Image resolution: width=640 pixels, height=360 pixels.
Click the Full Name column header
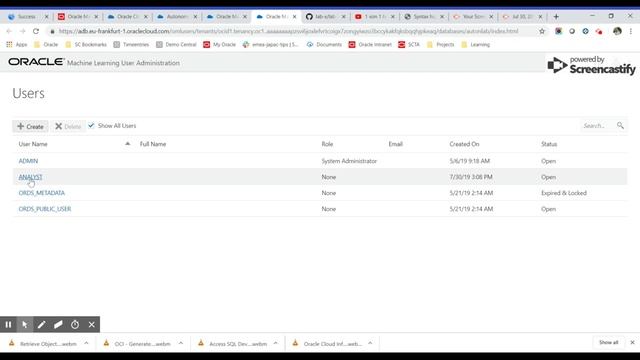[x=153, y=144]
